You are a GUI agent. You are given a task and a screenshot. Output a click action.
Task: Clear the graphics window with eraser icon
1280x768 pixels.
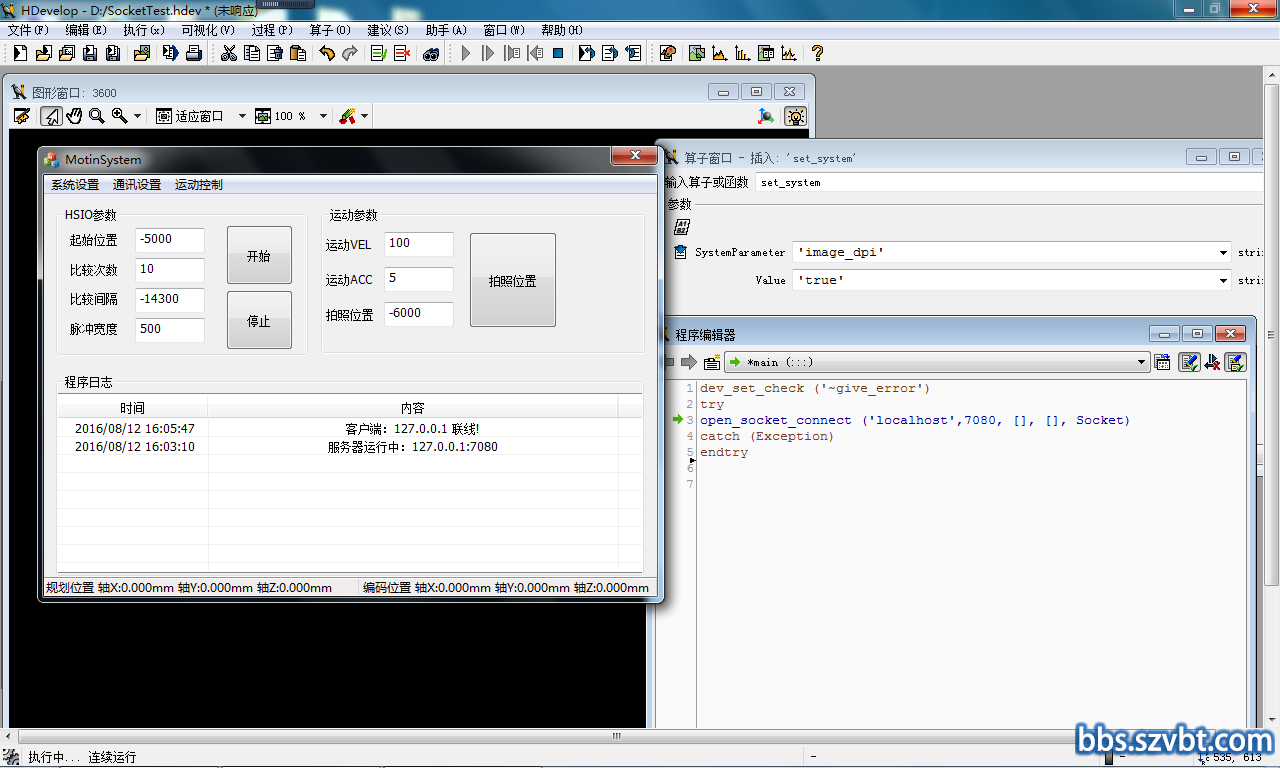coord(21,116)
